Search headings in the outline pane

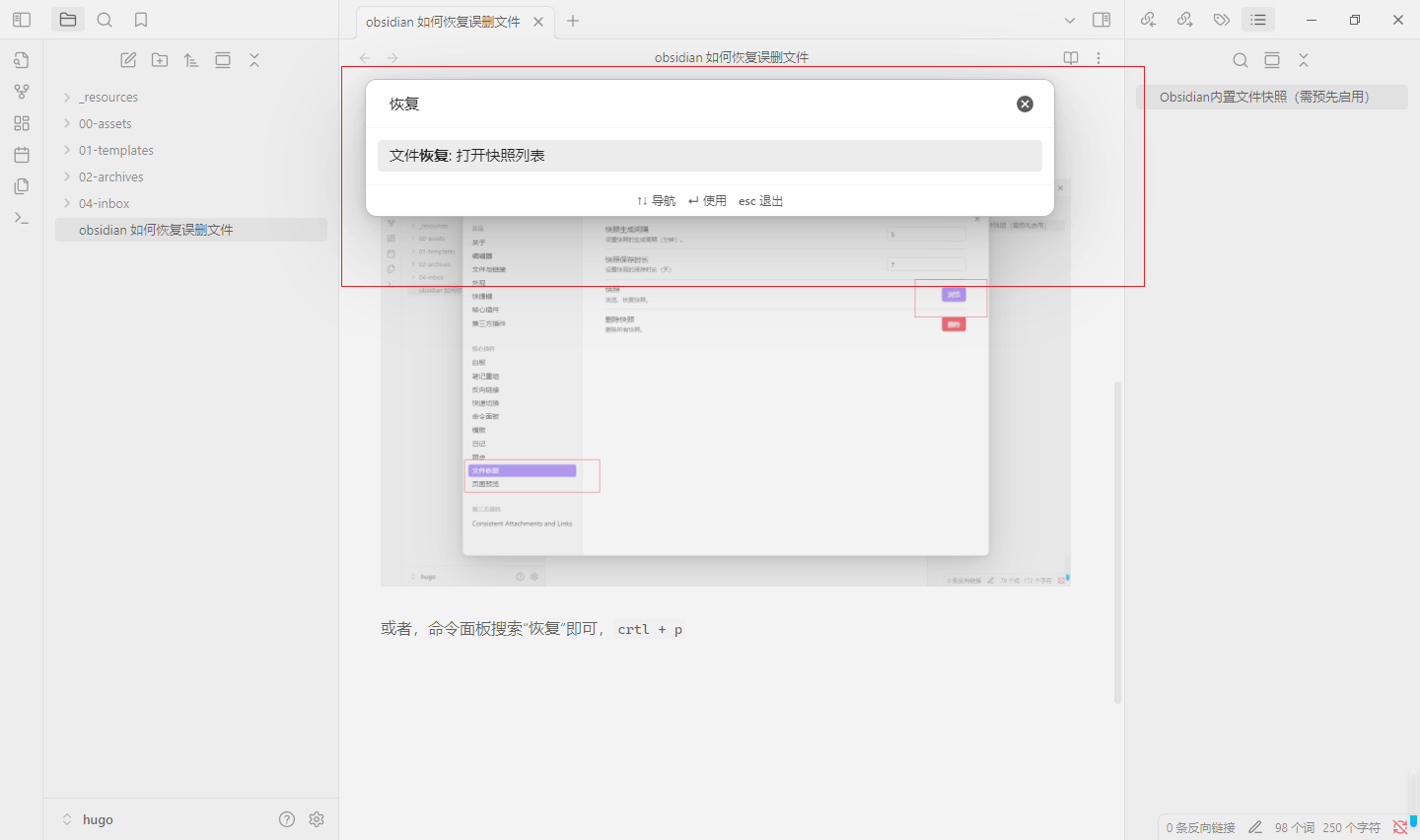coord(1241,60)
